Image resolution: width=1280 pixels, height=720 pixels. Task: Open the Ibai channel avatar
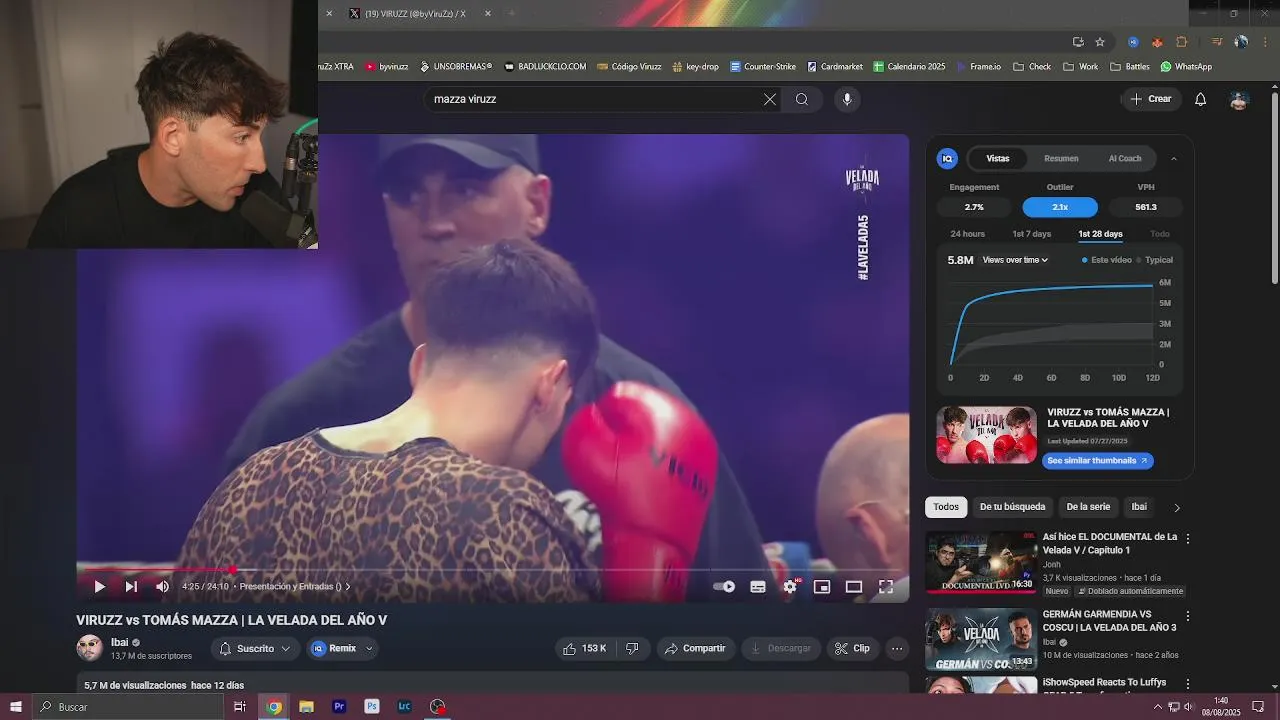click(89, 648)
